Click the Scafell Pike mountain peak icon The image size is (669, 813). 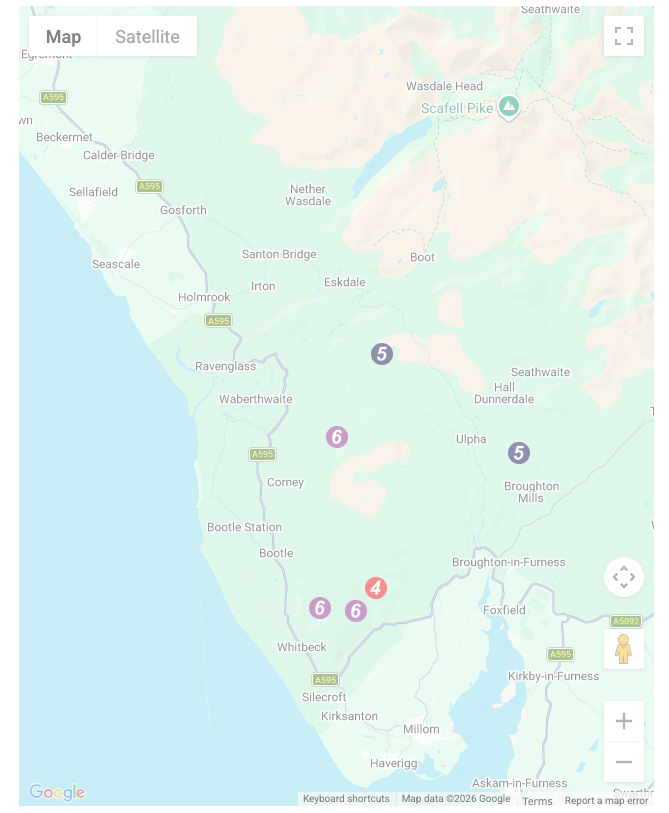pyautogui.click(x=508, y=106)
